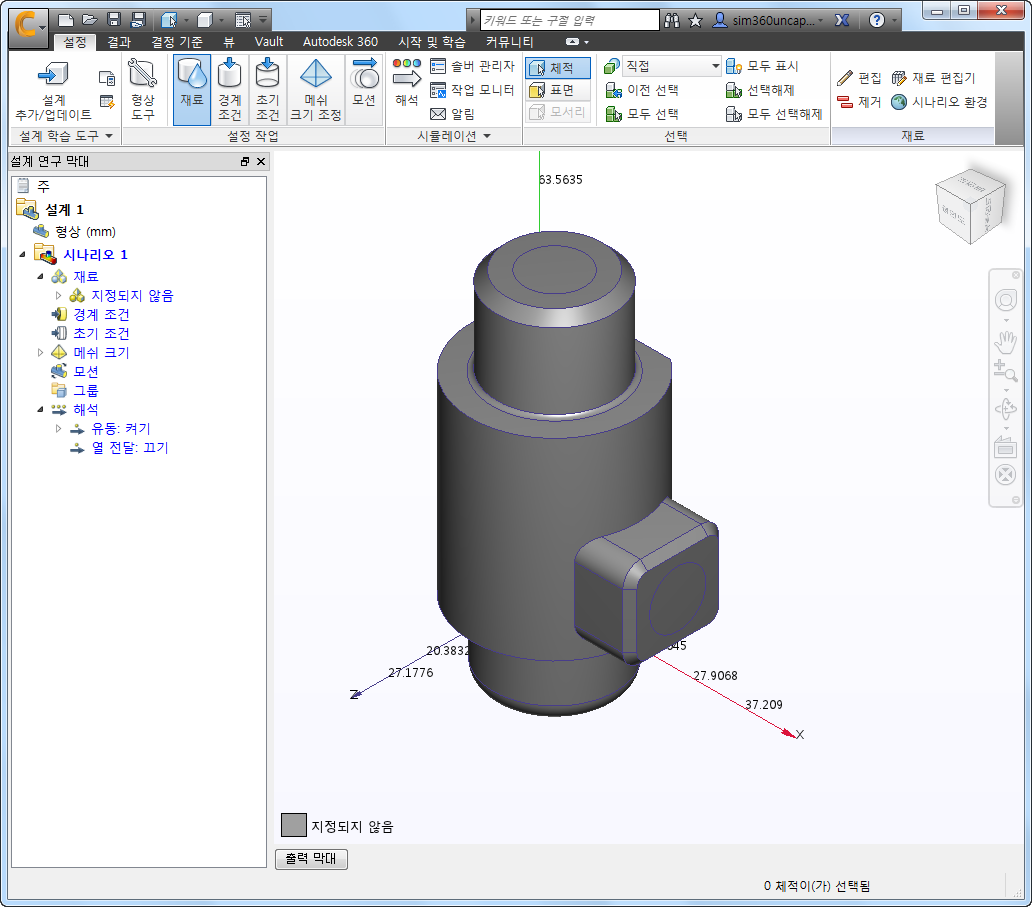Click the keyword search input field
The width and height of the screenshot is (1032, 907).
(x=569, y=20)
